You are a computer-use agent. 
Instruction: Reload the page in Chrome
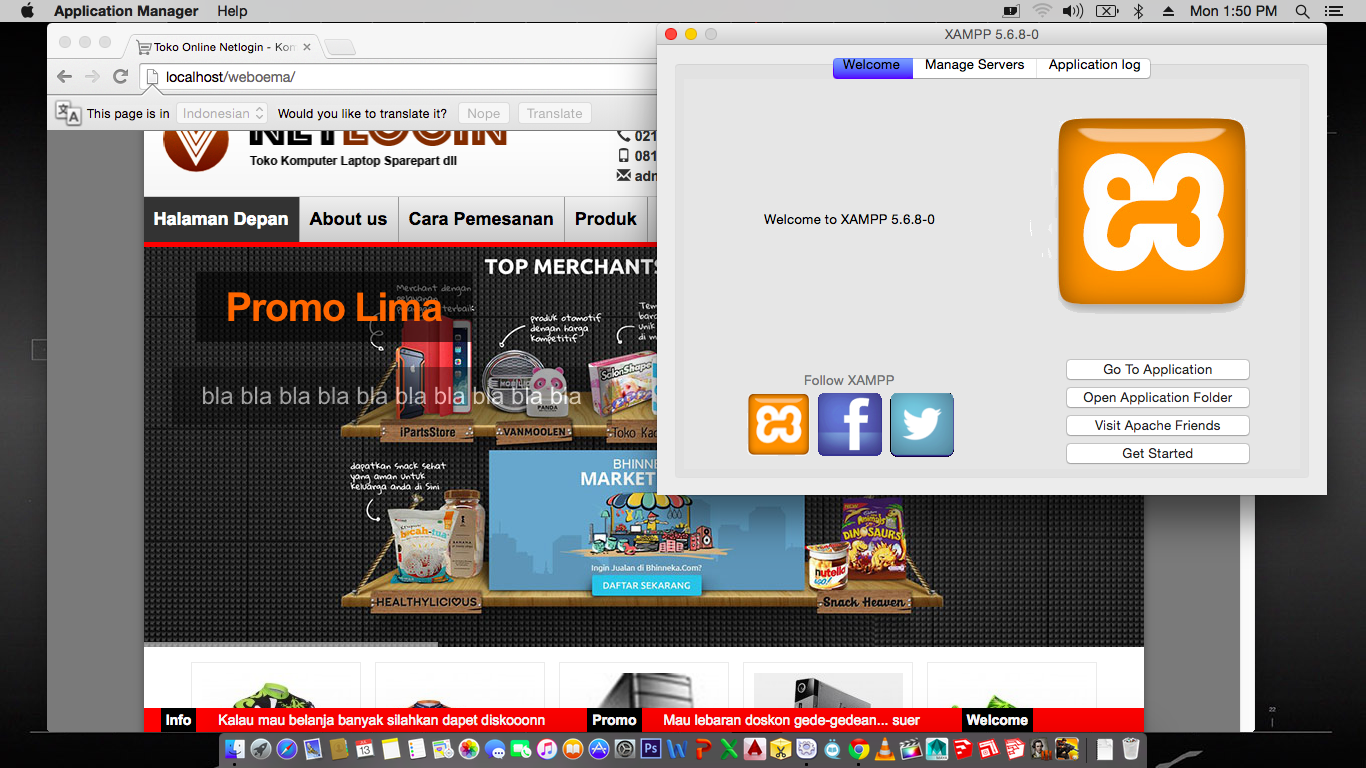[121, 77]
